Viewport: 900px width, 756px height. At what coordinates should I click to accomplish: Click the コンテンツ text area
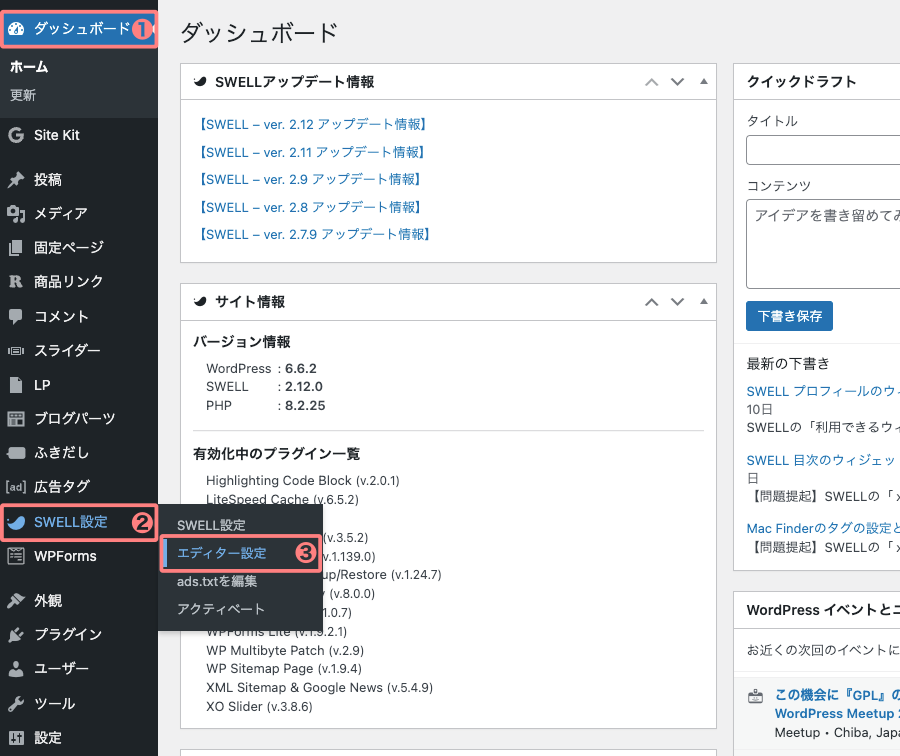(823, 244)
